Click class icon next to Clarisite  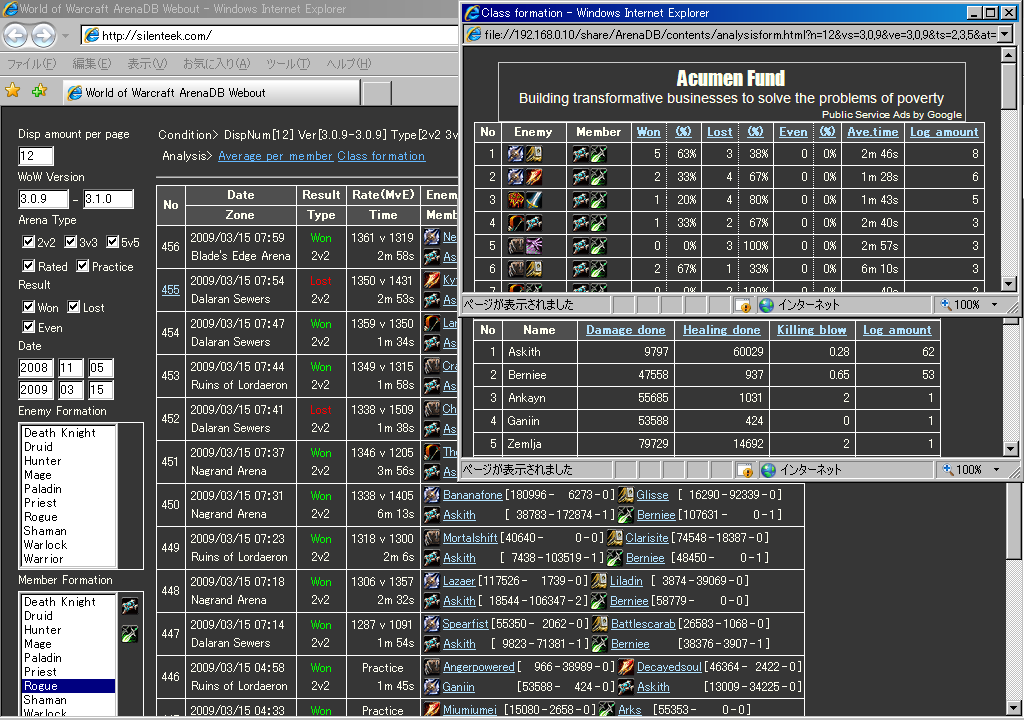pyautogui.click(x=615, y=538)
